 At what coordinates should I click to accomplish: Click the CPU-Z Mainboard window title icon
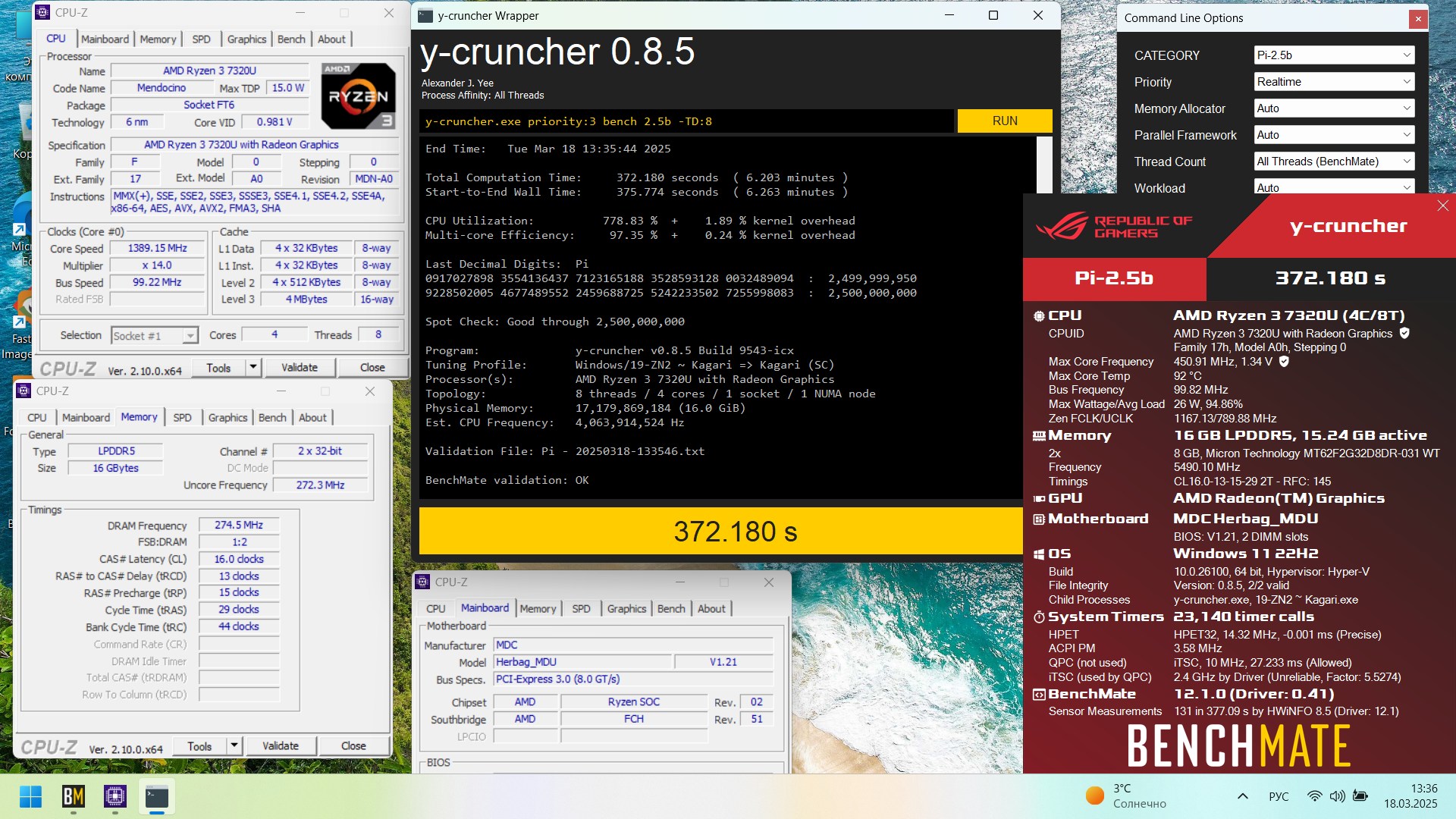tap(422, 582)
